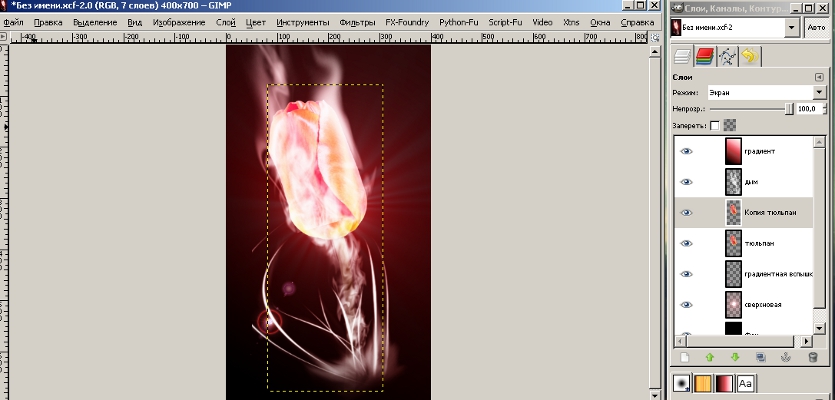This screenshot has width=835, height=400.
Task: Open the Patterns tab with orange swatch
Action: [x=703, y=383]
